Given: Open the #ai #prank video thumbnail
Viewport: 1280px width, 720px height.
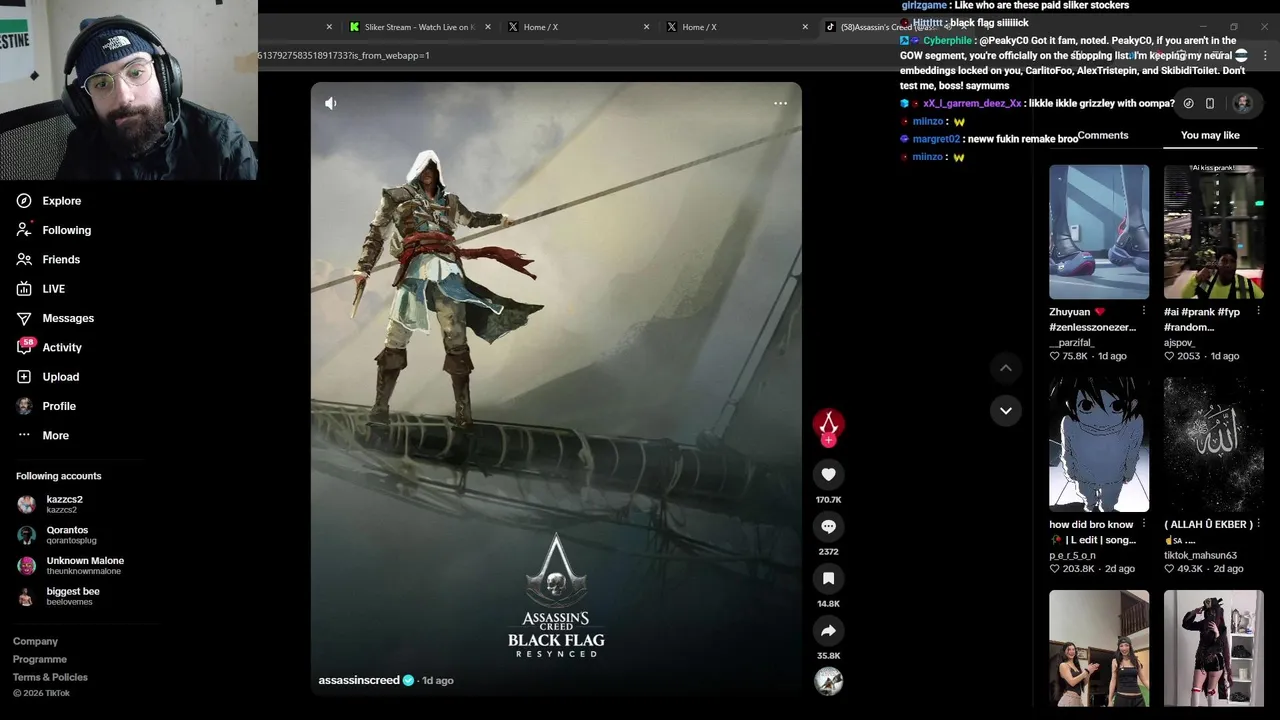Looking at the screenshot, I should (1213, 232).
